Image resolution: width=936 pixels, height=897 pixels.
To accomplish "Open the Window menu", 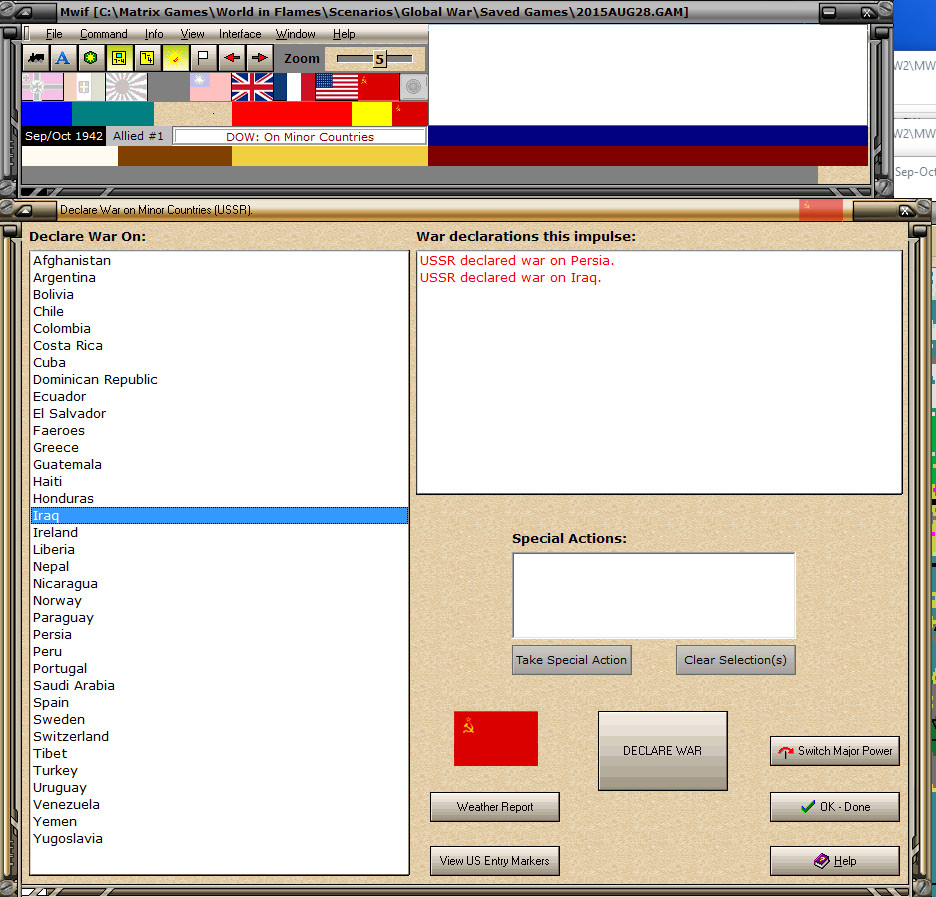I will 295,34.
